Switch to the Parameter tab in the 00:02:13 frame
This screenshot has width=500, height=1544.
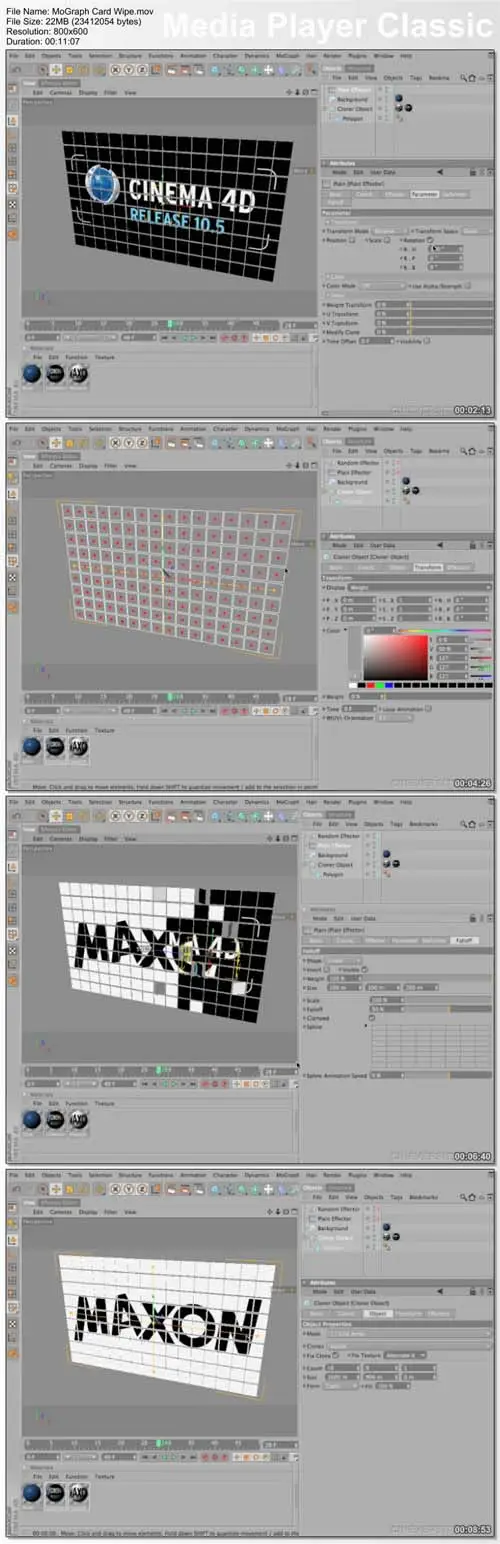point(425,194)
